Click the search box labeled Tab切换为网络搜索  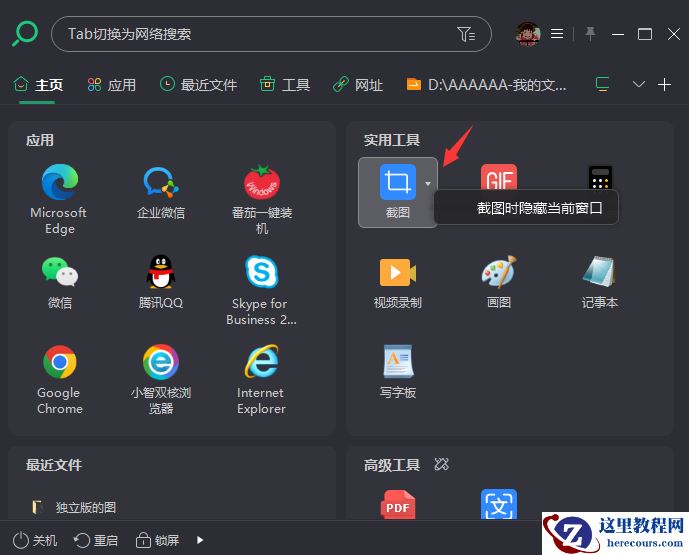pyautogui.click(x=271, y=34)
